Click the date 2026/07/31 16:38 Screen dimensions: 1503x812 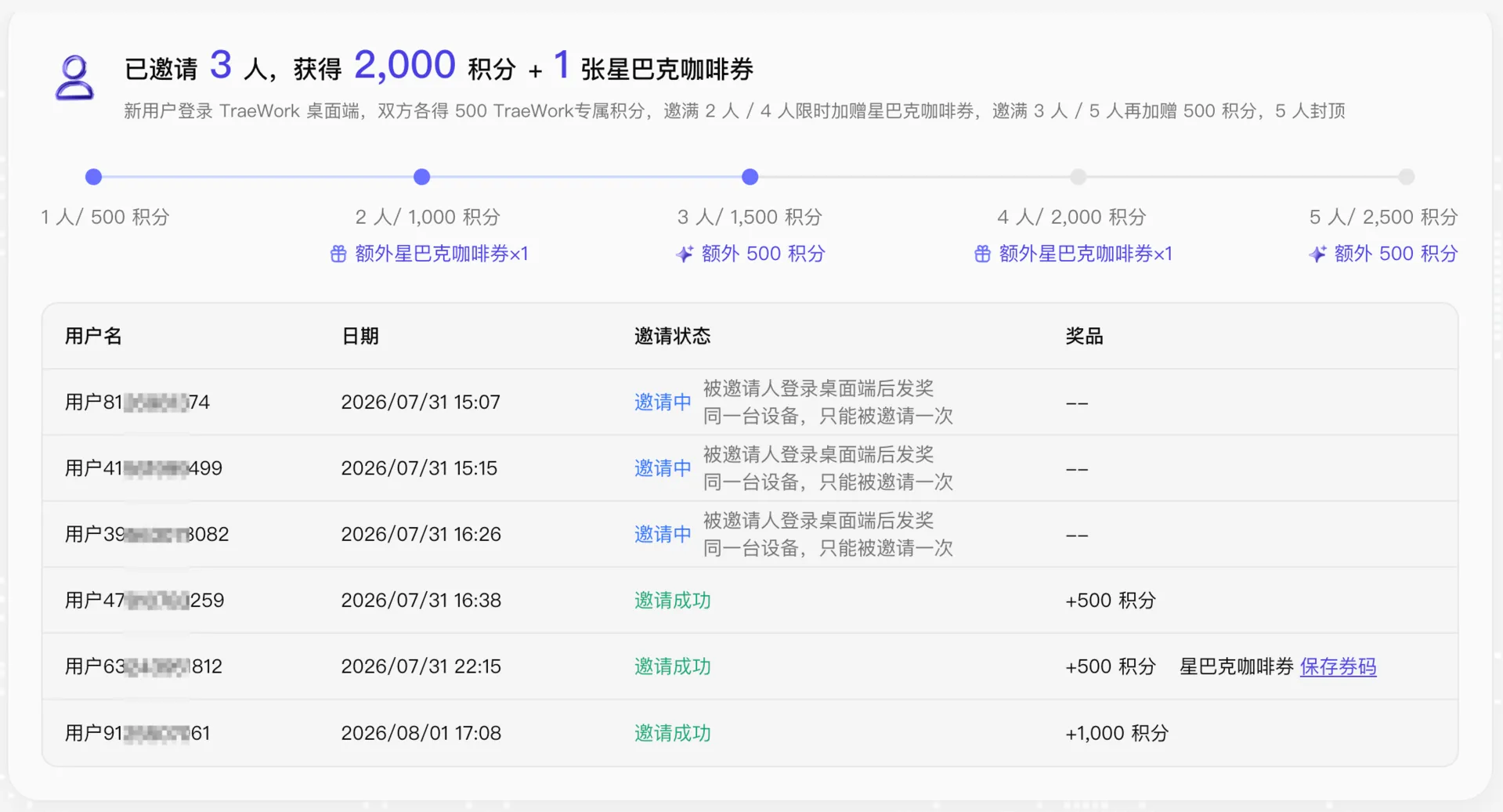pyautogui.click(x=421, y=601)
